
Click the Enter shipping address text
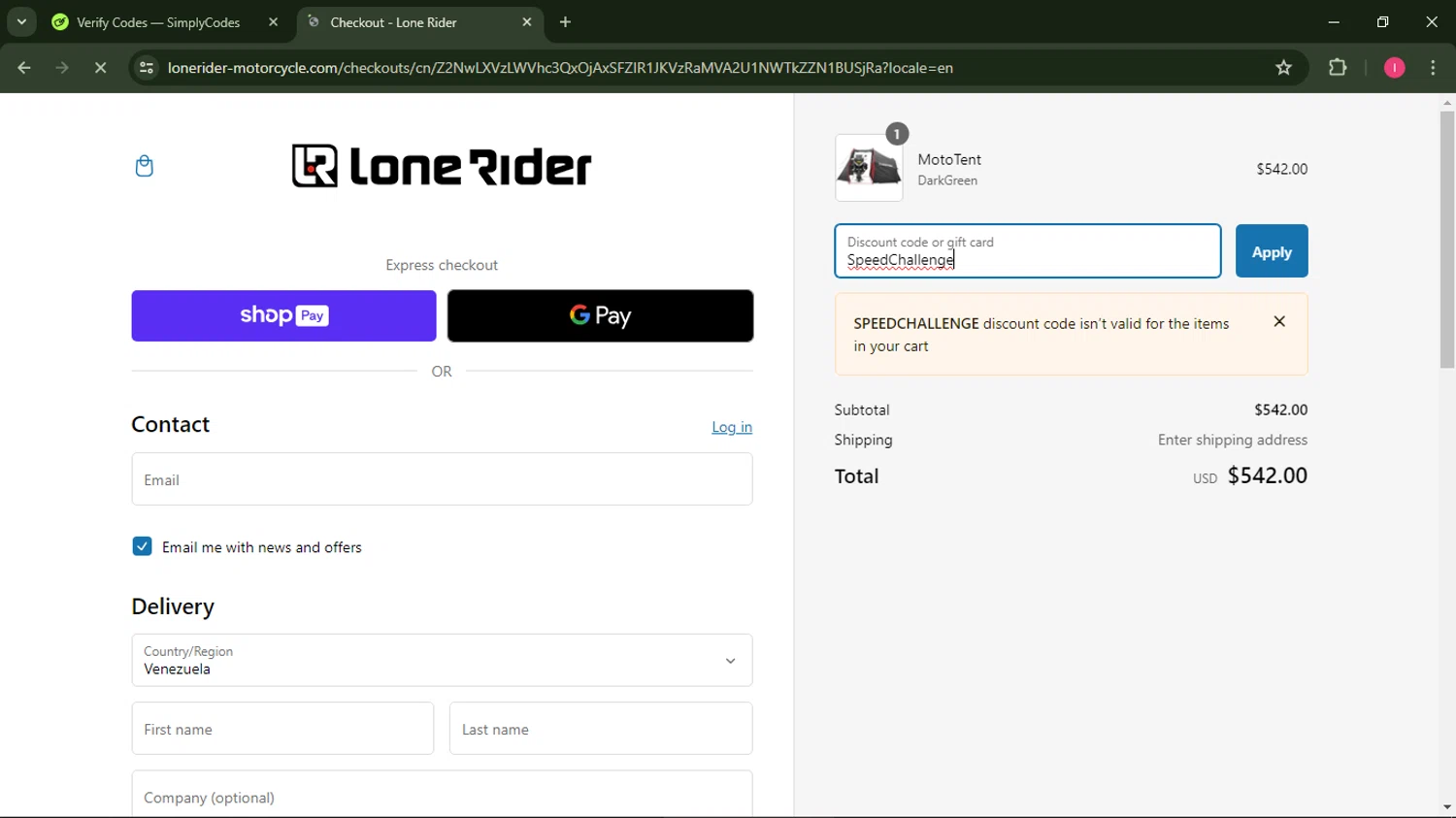1233,440
